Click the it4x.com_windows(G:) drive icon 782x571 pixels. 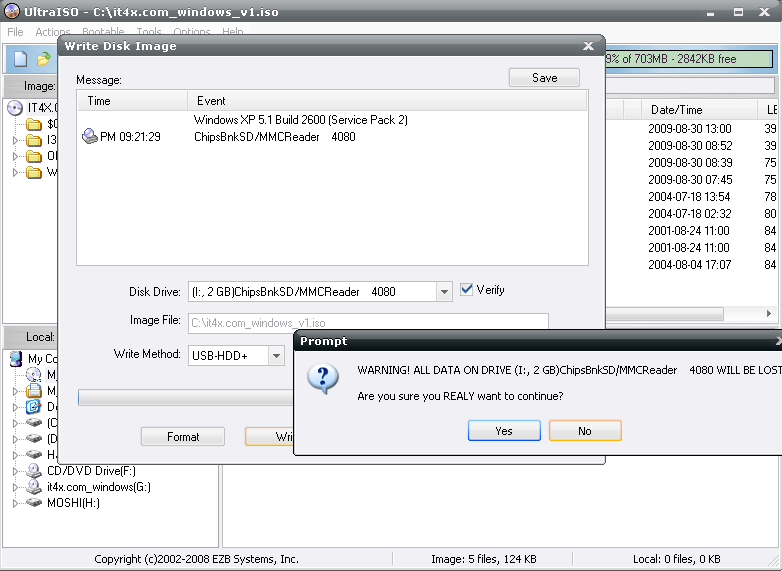coord(33,486)
